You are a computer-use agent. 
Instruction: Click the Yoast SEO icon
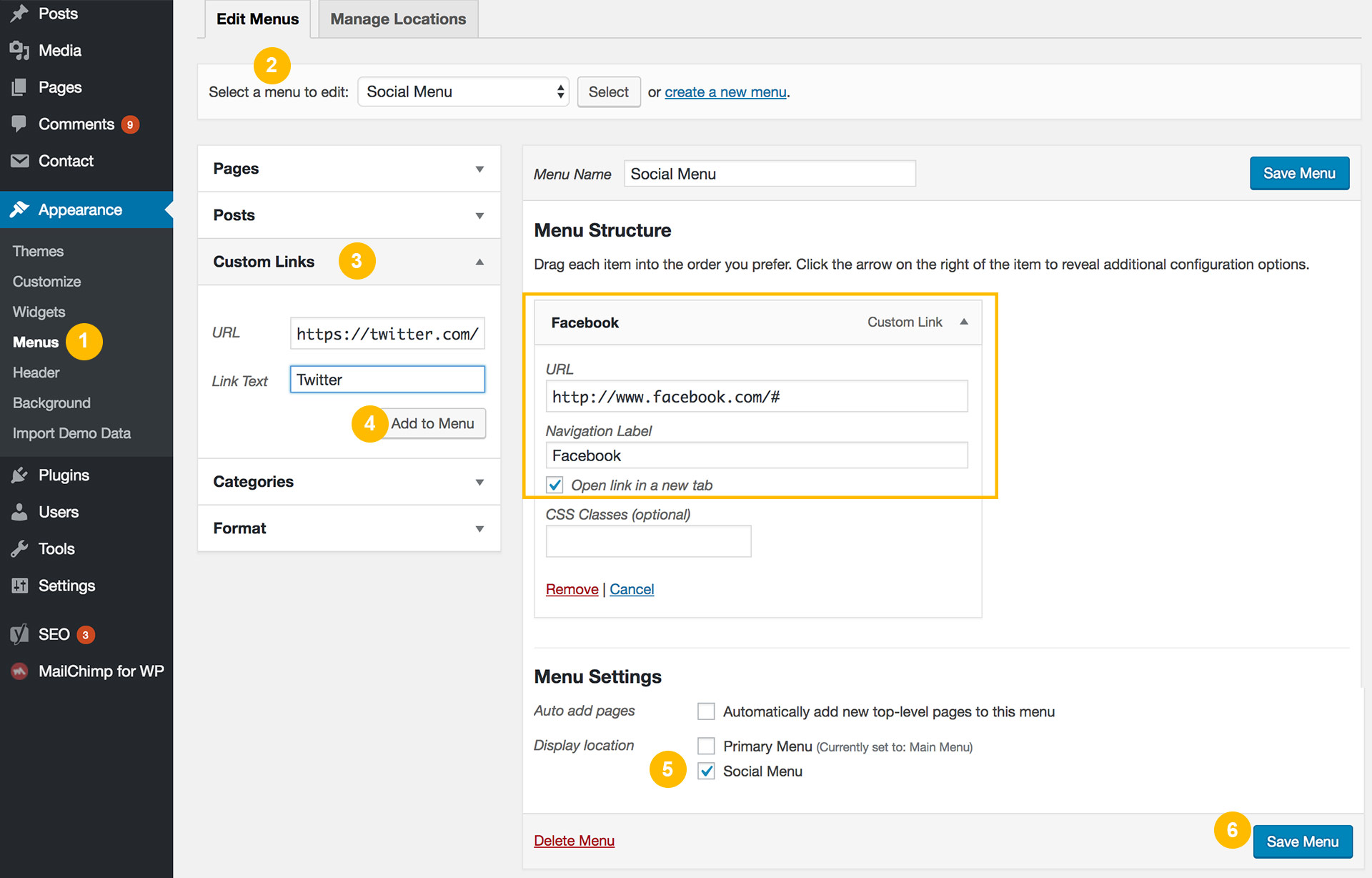click(19, 634)
